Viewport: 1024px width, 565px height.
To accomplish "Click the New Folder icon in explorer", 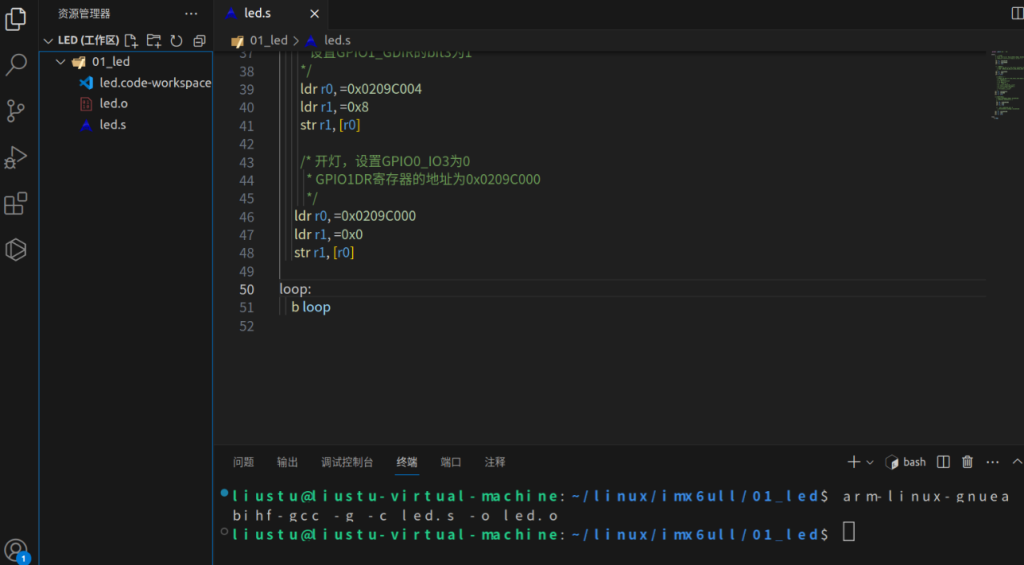I will click(x=154, y=41).
